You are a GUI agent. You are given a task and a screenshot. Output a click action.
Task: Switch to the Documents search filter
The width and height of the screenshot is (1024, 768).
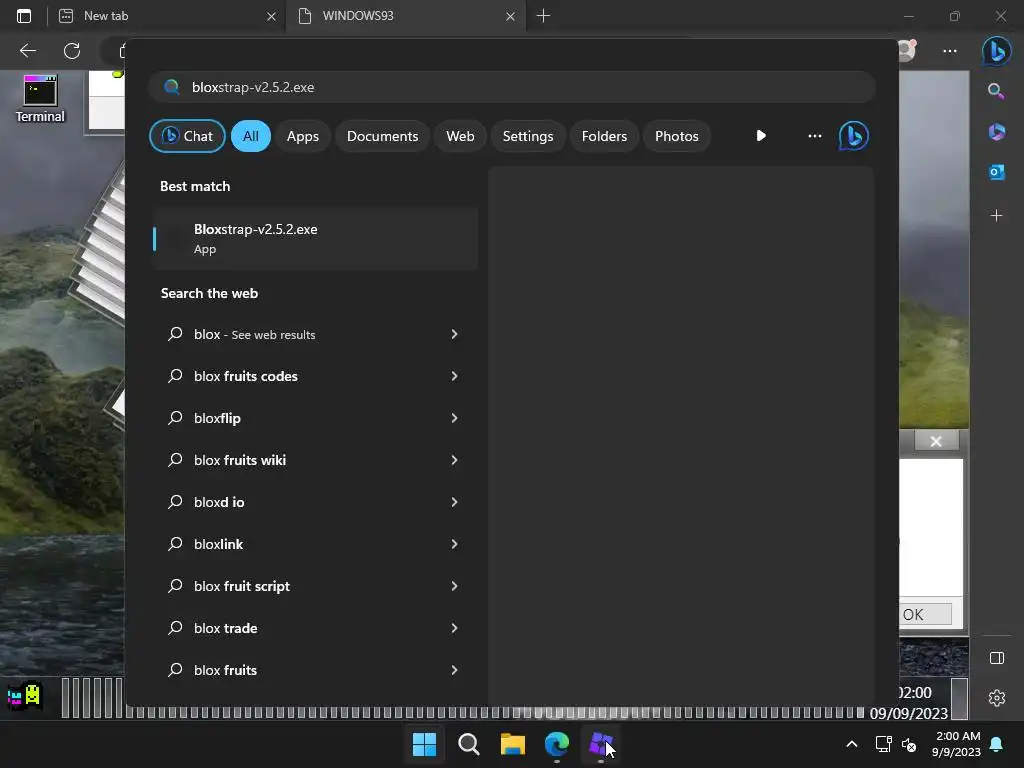(382, 136)
